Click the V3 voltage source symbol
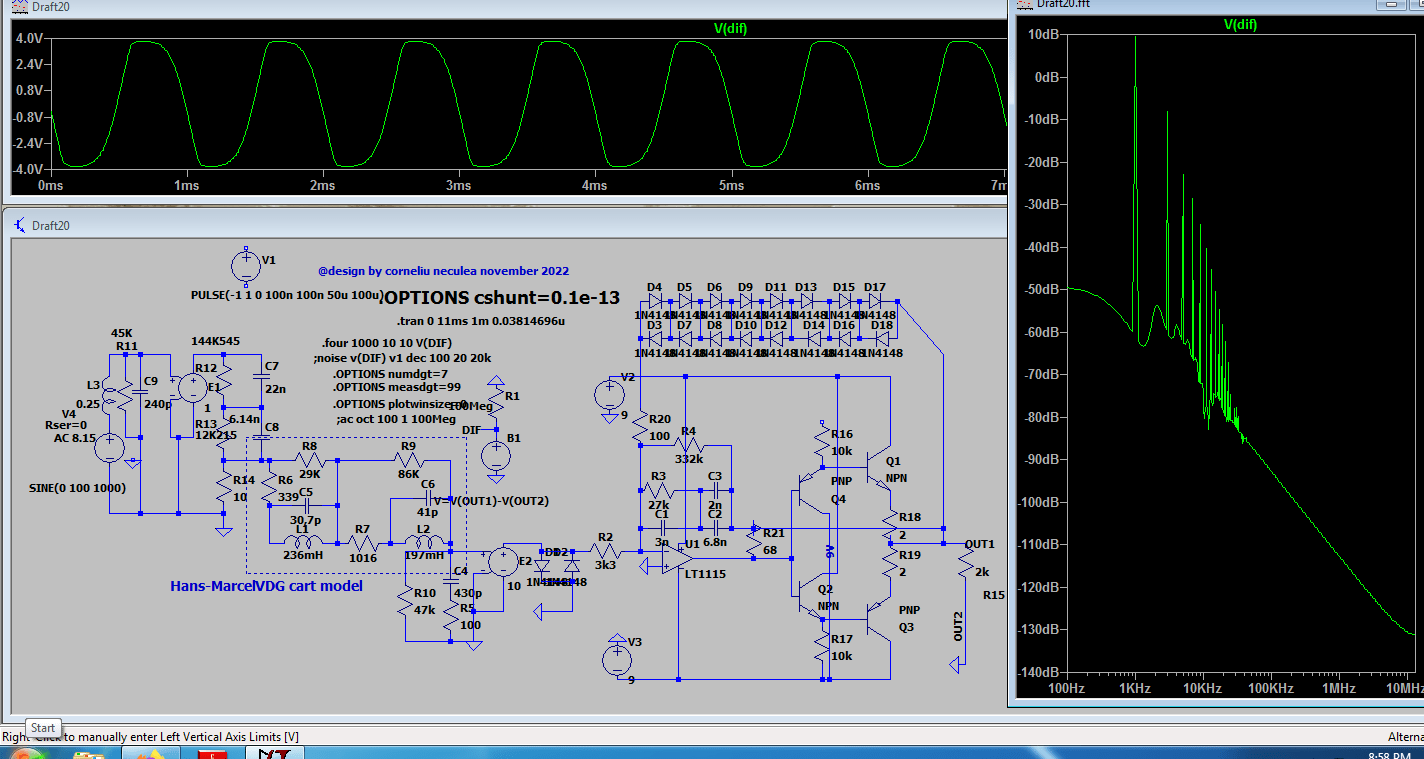The width and height of the screenshot is (1424, 759). [x=617, y=659]
